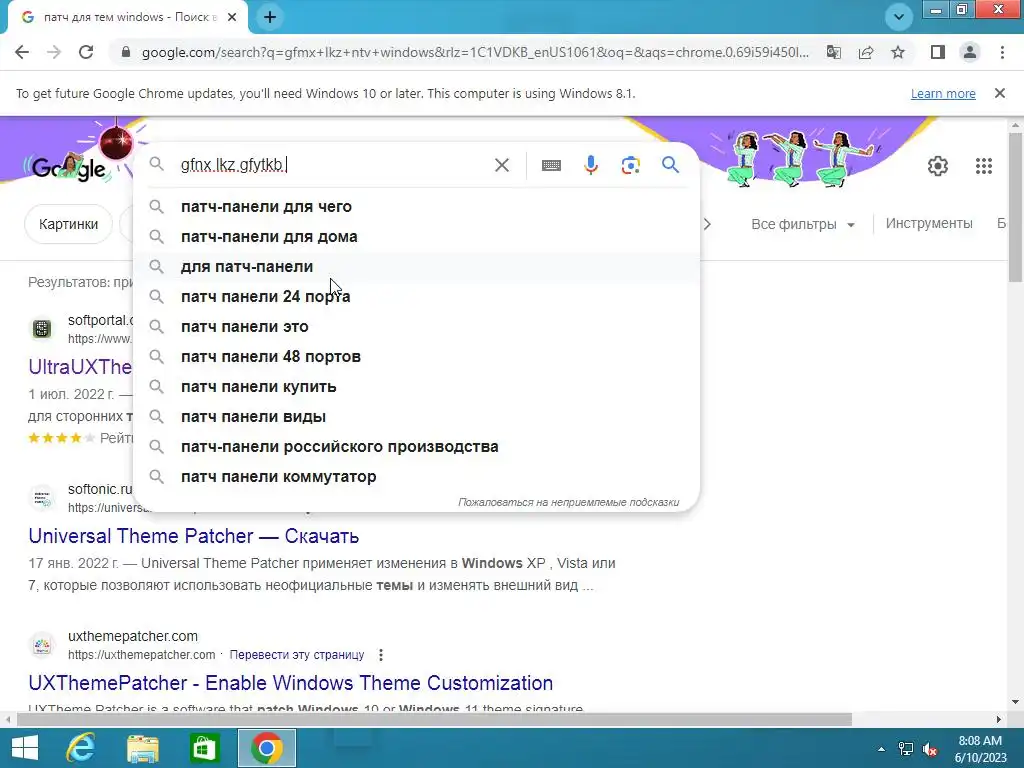This screenshot has height=768, width=1024.
Task: Open the Windows Start button
Action: (x=25, y=748)
